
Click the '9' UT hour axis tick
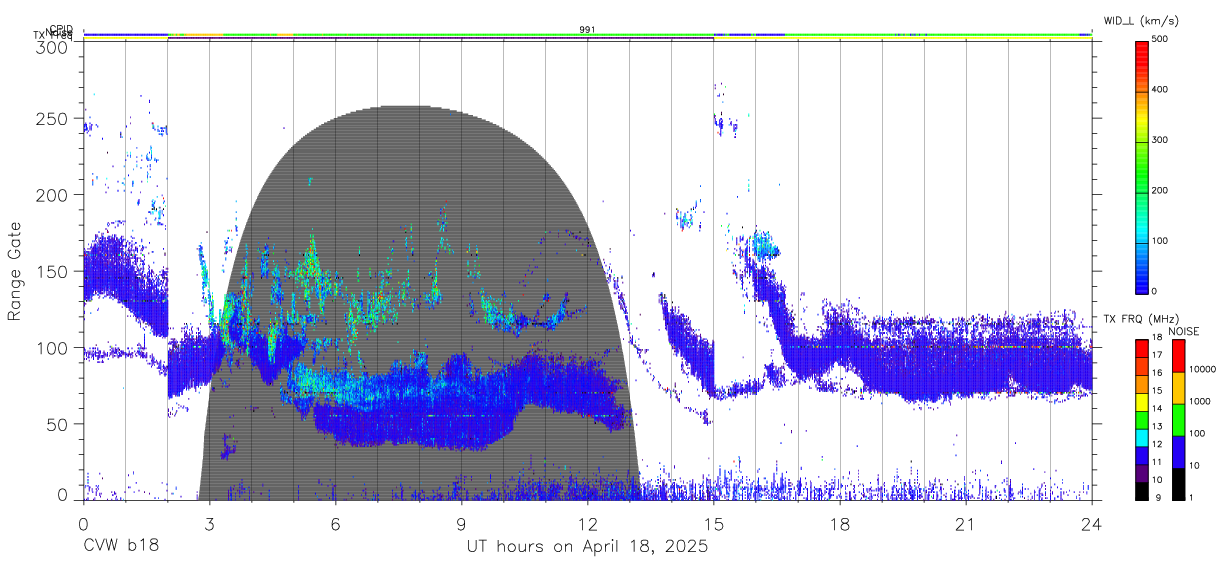(x=461, y=523)
